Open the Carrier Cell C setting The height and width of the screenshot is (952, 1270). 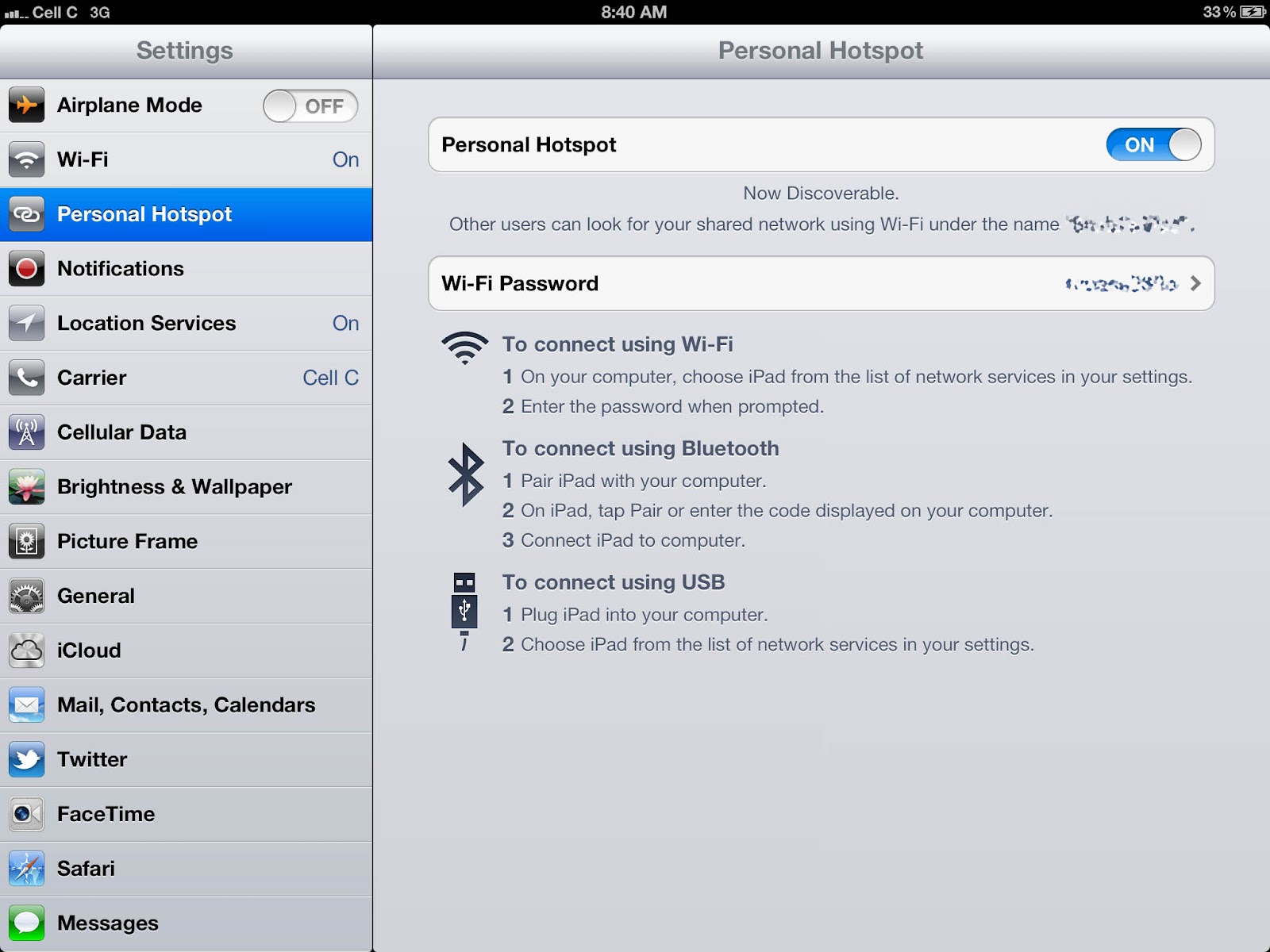coord(186,378)
